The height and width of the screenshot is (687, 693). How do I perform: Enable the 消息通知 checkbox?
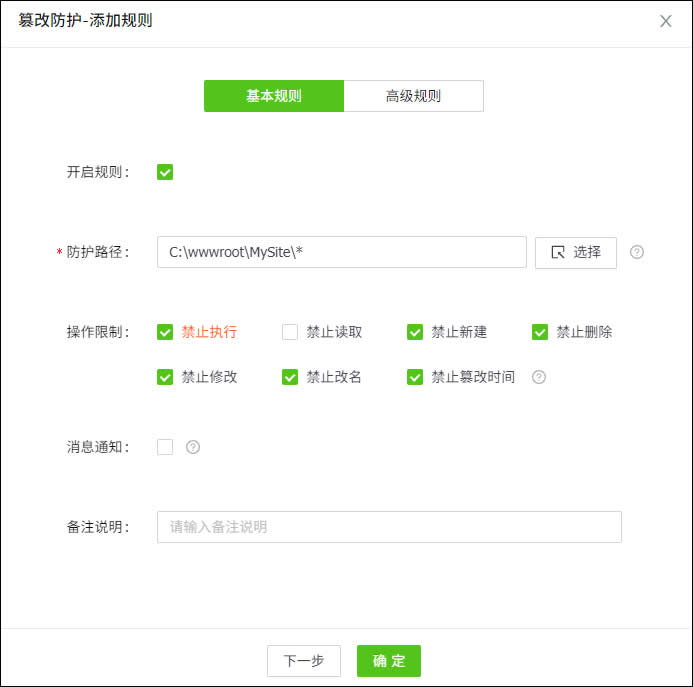click(165, 447)
